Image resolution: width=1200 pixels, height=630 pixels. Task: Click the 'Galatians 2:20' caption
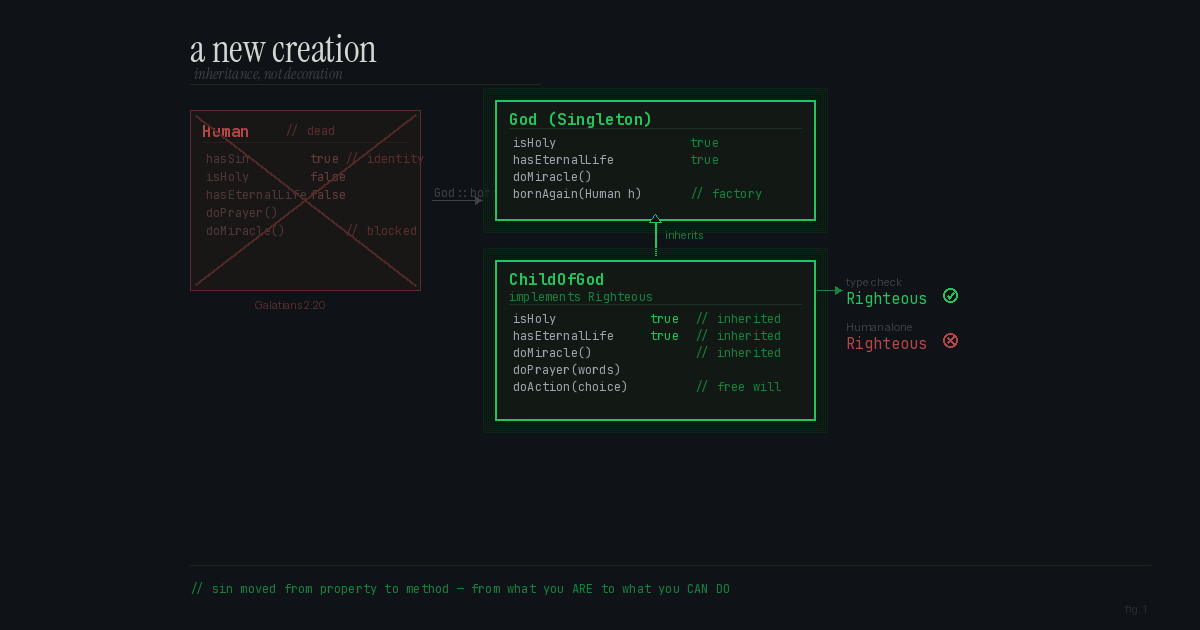click(290, 305)
